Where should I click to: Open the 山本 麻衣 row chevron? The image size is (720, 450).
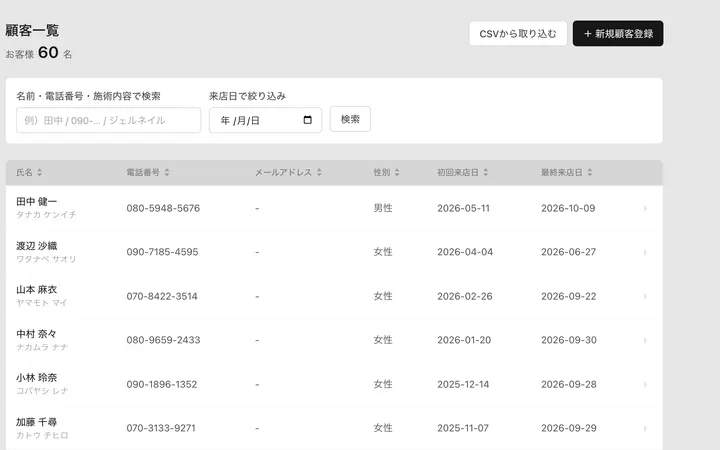tap(645, 296)
